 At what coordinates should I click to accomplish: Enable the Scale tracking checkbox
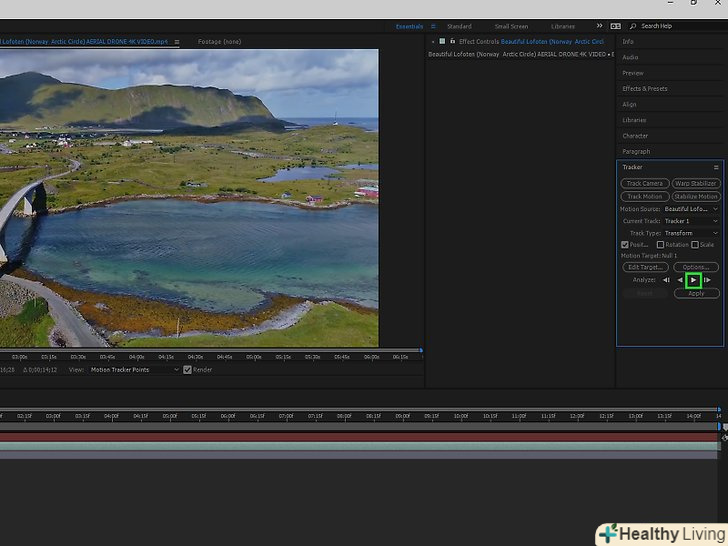point(695,245)
